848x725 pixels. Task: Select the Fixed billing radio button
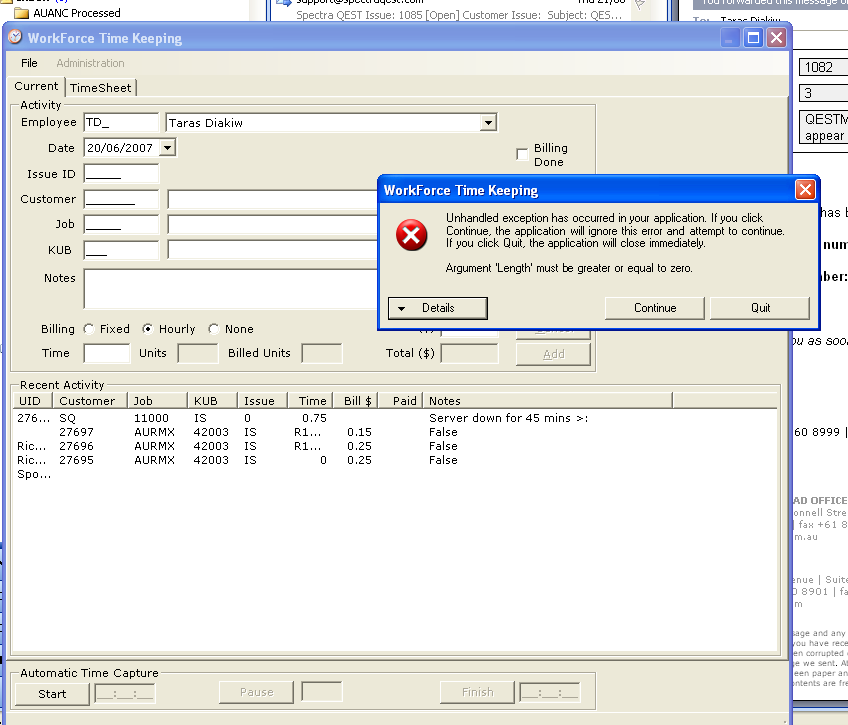90,329
